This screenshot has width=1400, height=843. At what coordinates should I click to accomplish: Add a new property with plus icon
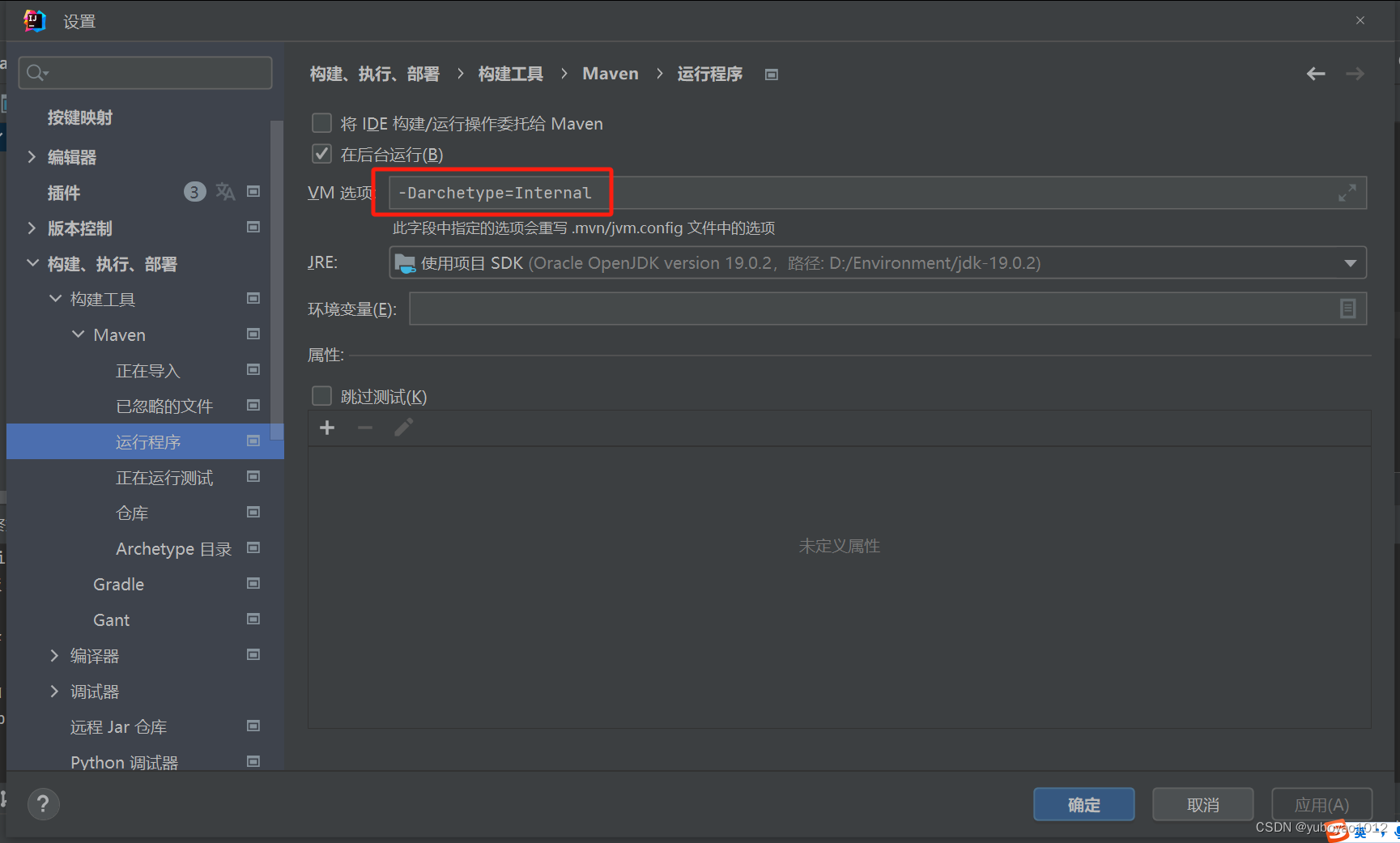327,428
